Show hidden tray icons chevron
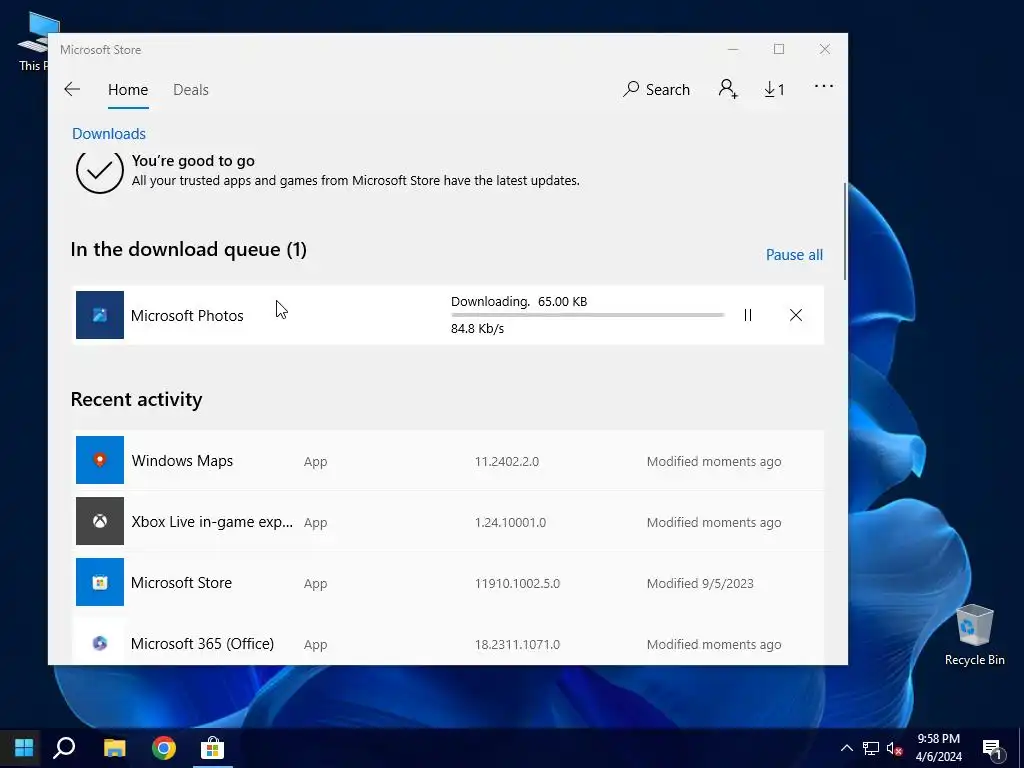The image size is (1024, 768). pyautogui.click(x=846, y=748)
